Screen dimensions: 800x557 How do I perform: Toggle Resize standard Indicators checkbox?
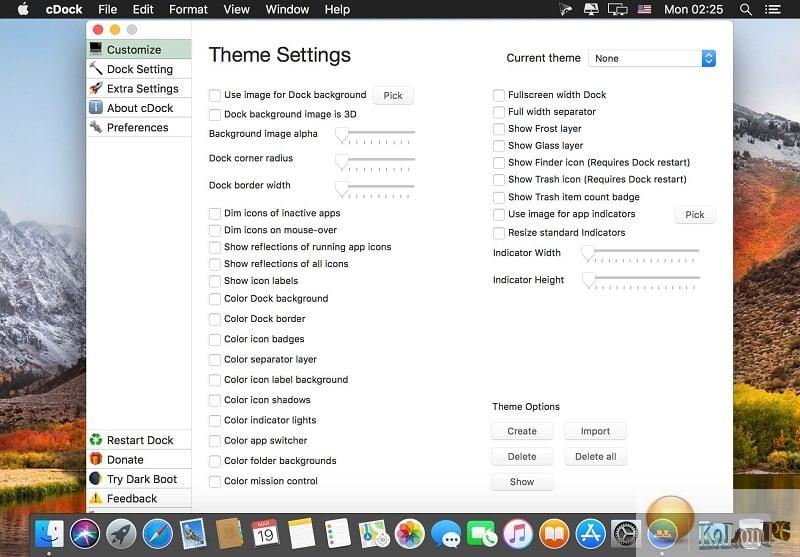tap(499, 233)
